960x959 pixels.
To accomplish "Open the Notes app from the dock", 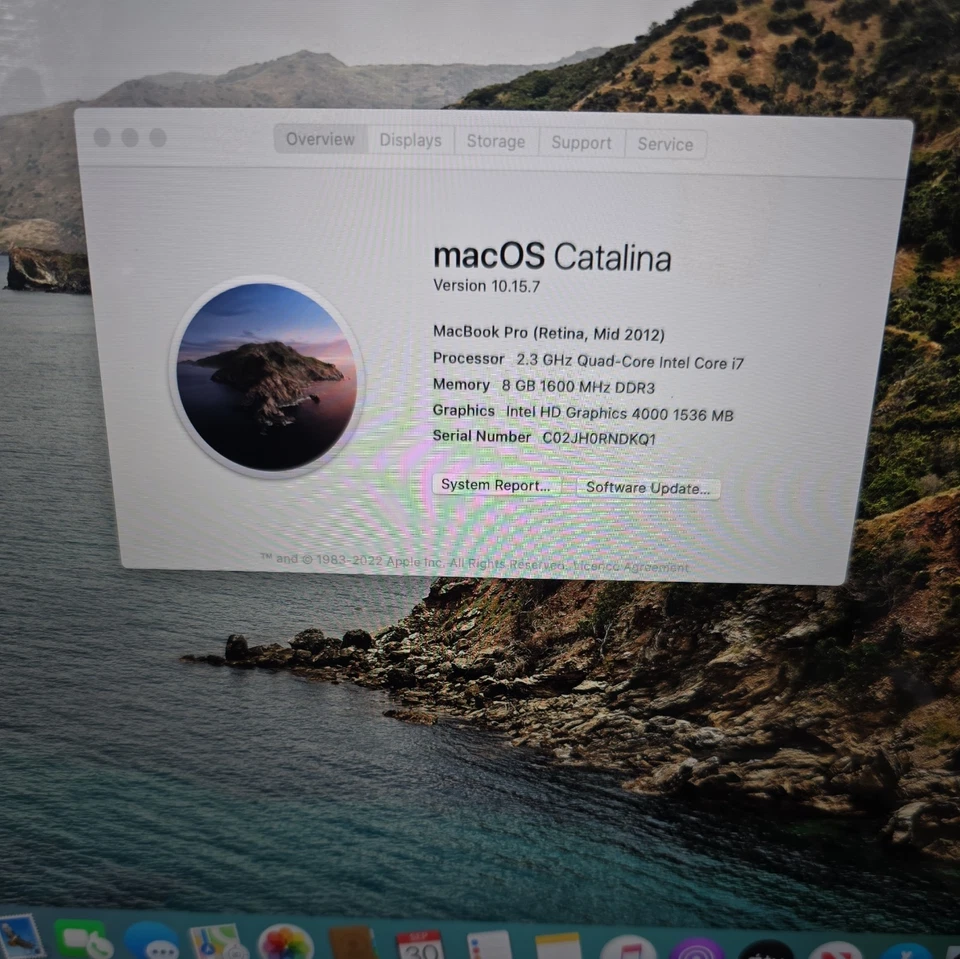I will (558, 945).
